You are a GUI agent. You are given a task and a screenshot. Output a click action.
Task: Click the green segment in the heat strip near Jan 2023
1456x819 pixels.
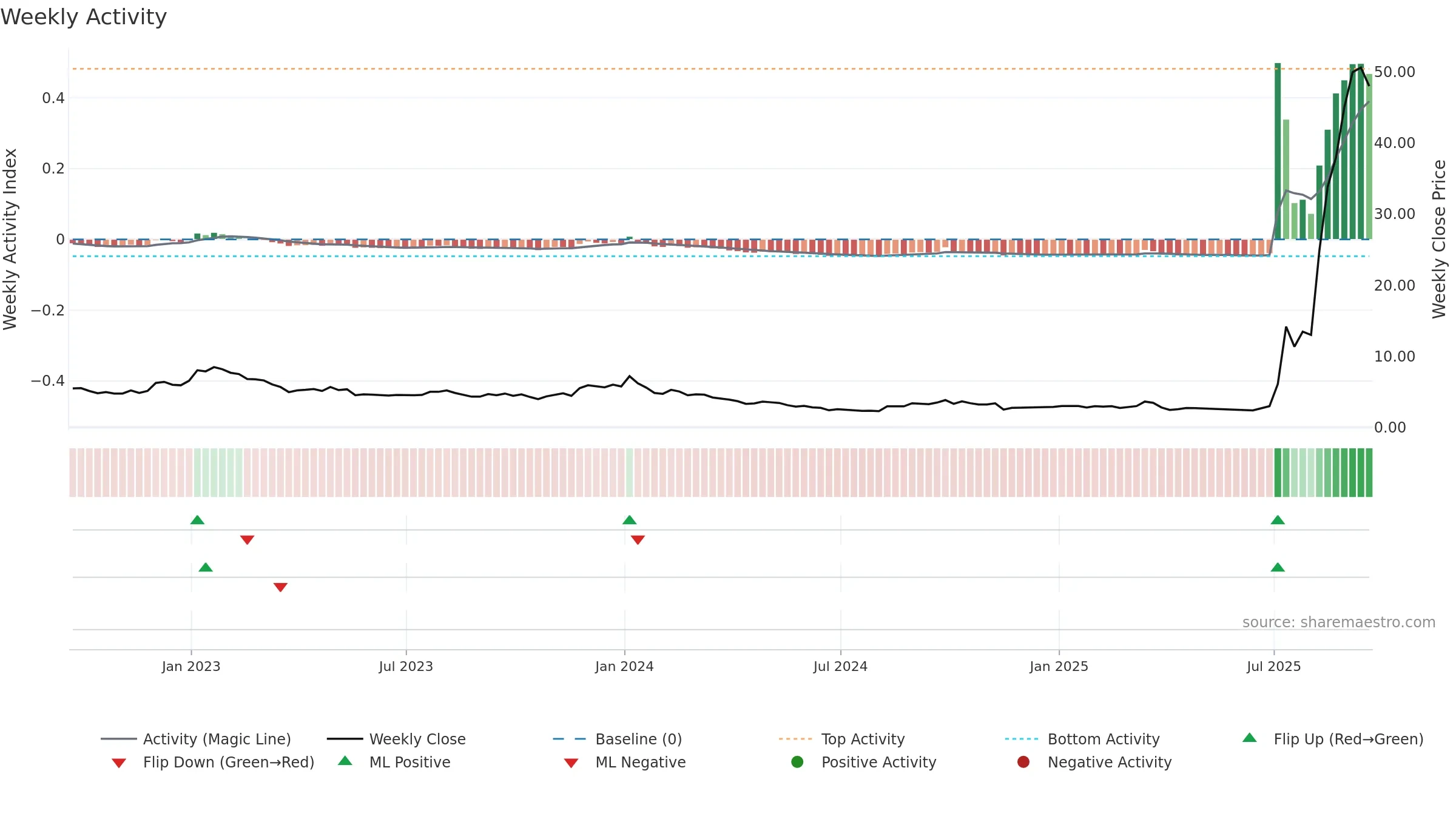pos(218,473)
